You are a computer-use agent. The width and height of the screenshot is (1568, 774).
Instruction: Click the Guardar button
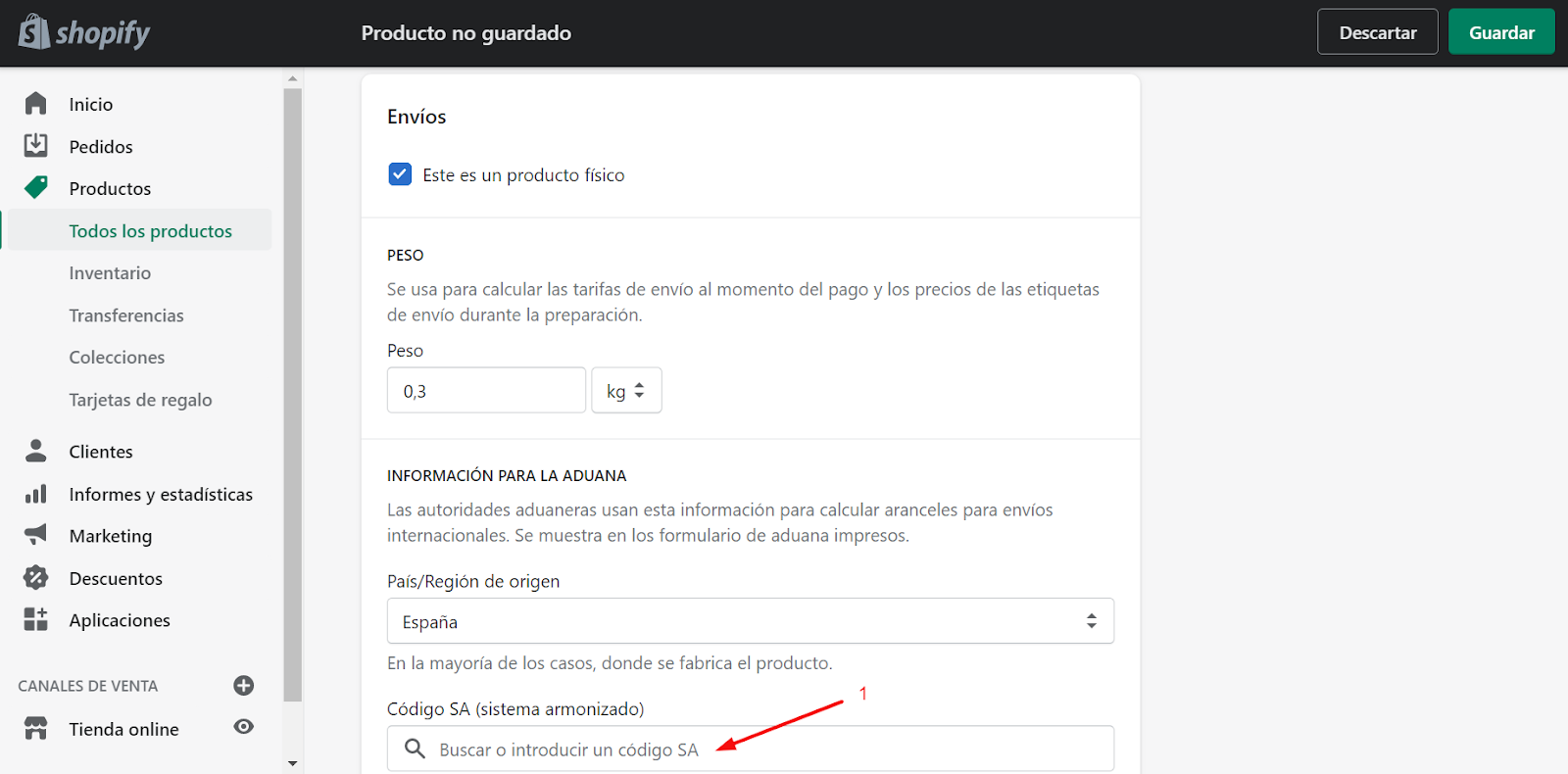[x=1501, y=32]
